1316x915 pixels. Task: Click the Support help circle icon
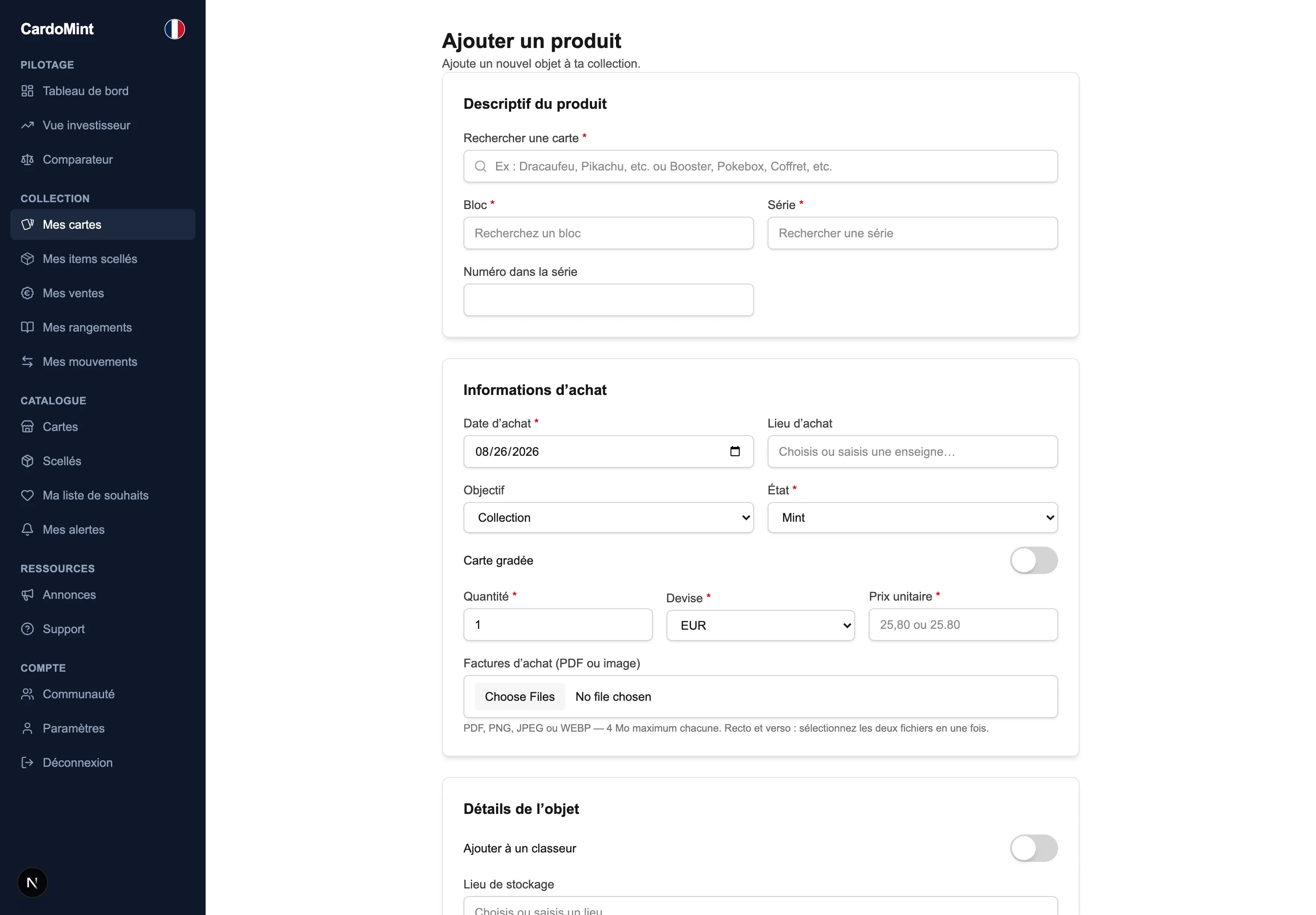coord(27,629)
